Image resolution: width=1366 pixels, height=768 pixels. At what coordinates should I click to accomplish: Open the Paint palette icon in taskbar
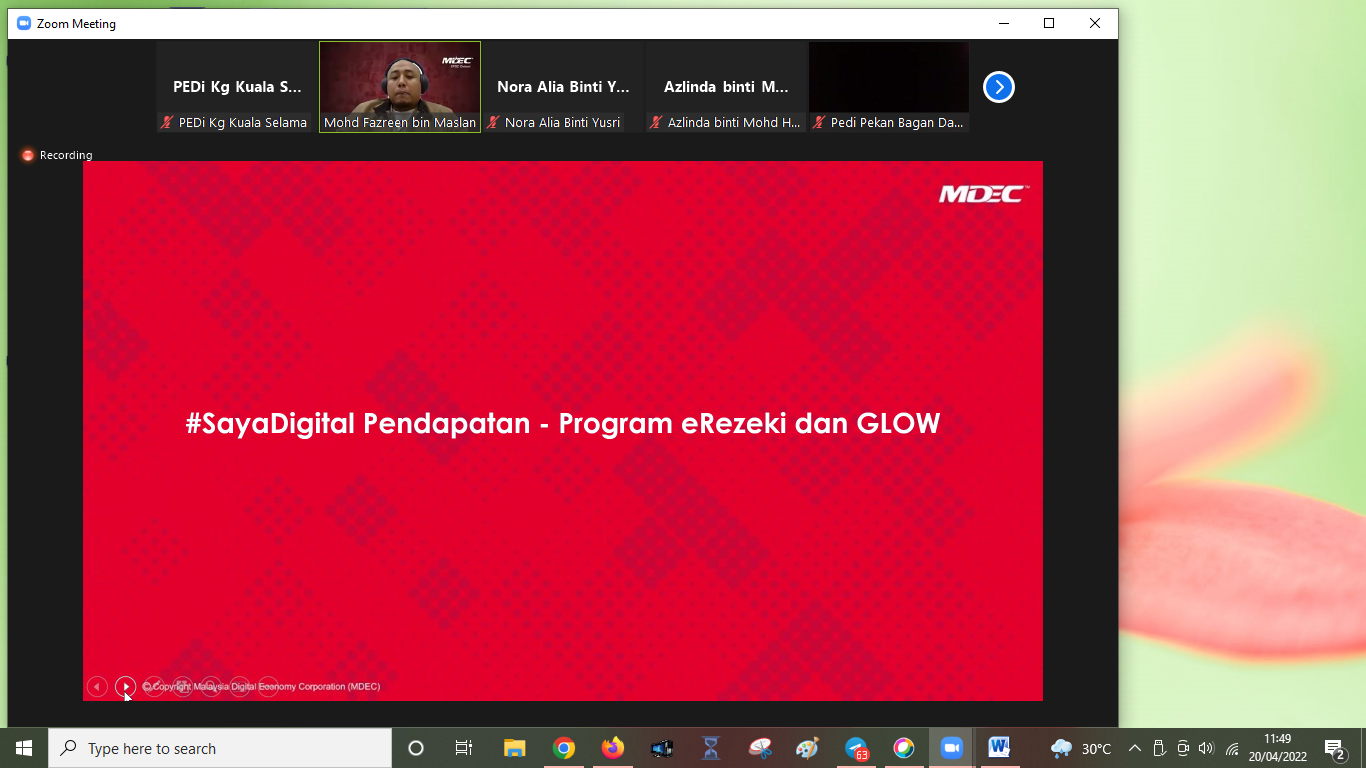click(x=807, y=748)
